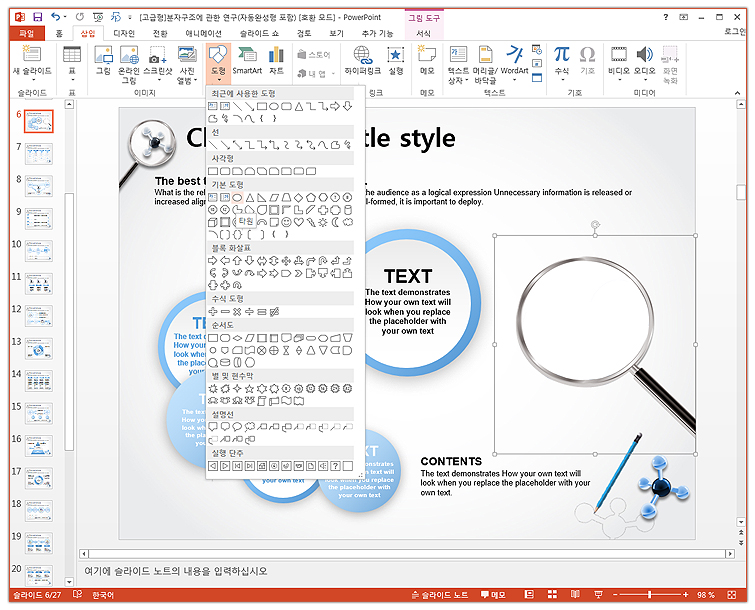Image resolution: width=755 pixels, height=610 pixels.
Task: Select slide 14 thumbnail in panel
Action: 39,381
